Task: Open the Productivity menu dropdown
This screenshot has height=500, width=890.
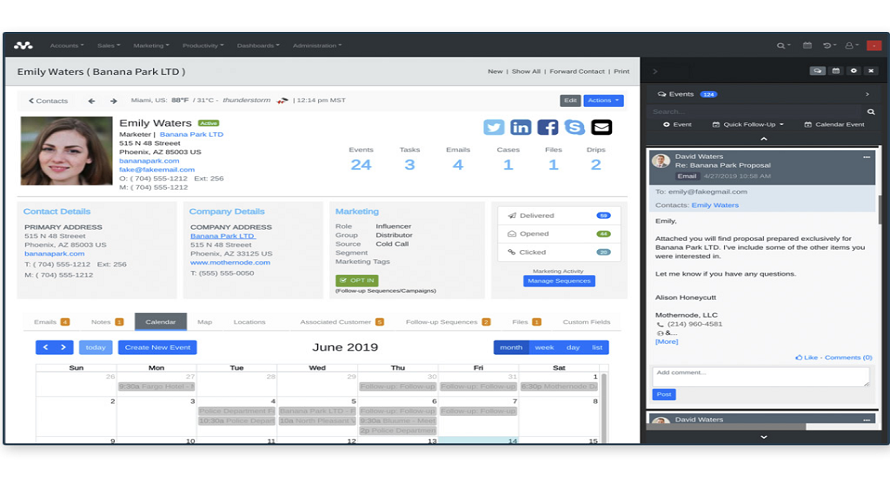Action: point(203,45)
